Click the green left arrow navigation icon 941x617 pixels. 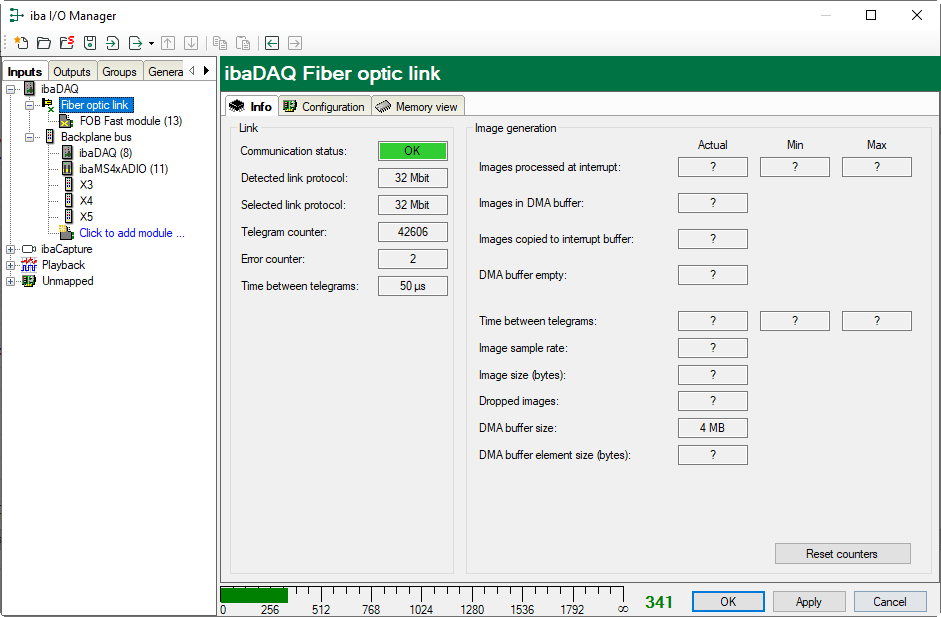coord(272,43)
